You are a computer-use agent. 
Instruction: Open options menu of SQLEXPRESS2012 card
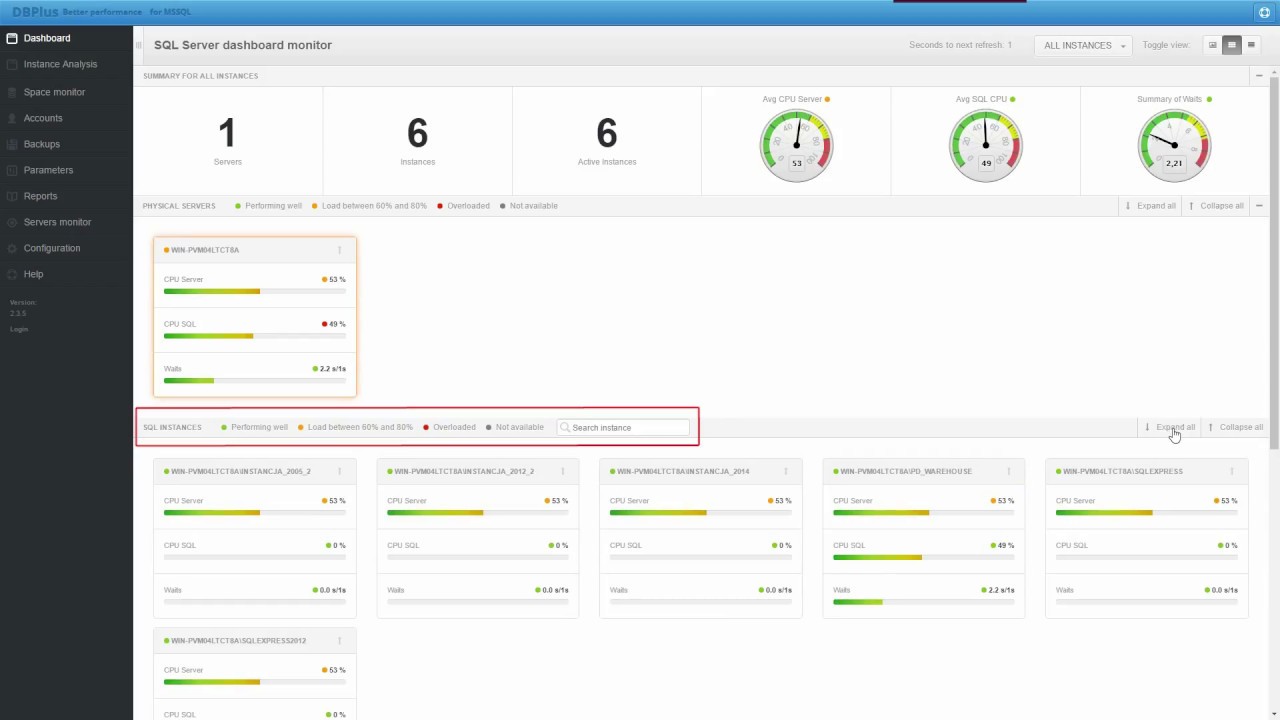coord(339,641)
